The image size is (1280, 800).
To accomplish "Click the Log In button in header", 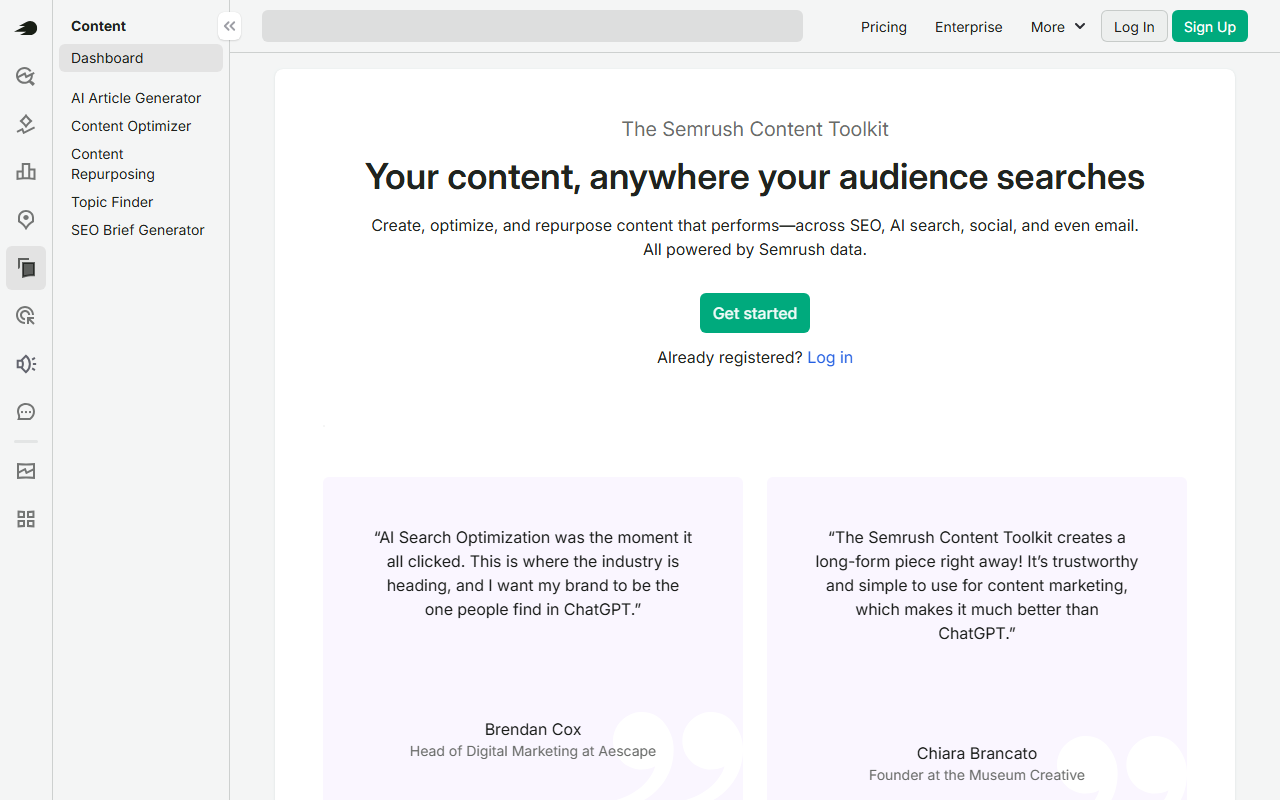I will (x=1134, y=27).
